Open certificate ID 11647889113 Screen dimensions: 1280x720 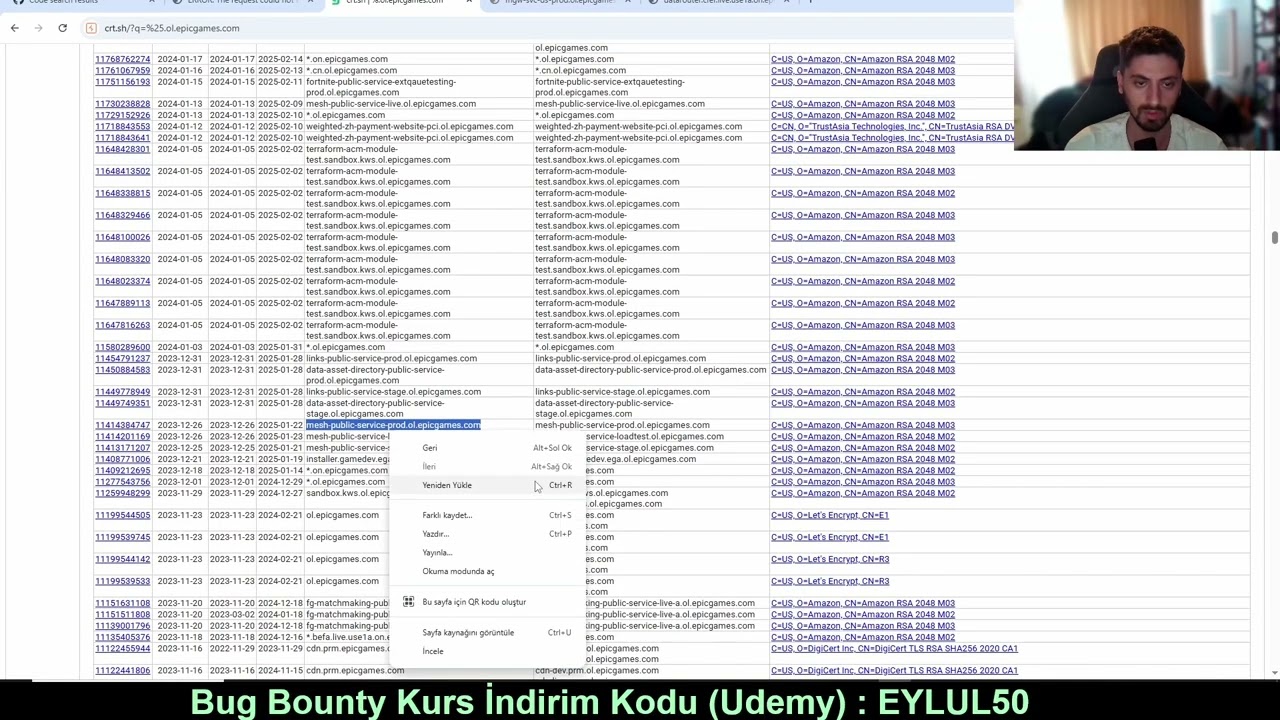tap(123, 303)
